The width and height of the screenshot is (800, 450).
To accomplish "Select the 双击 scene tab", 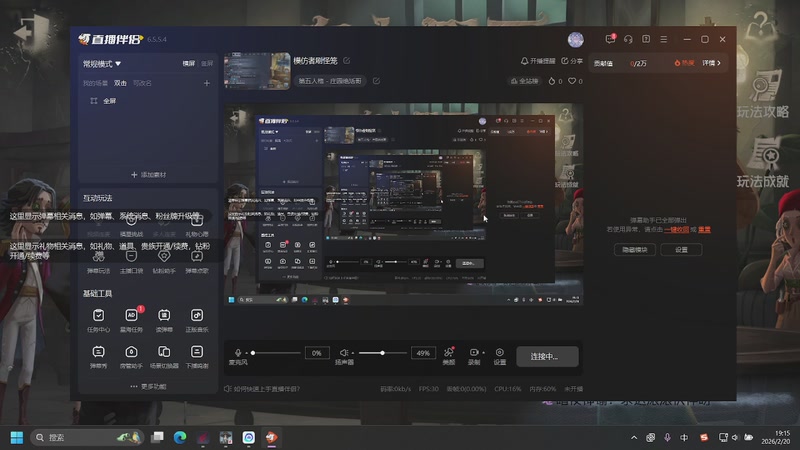I will click(x=120, y=83).
